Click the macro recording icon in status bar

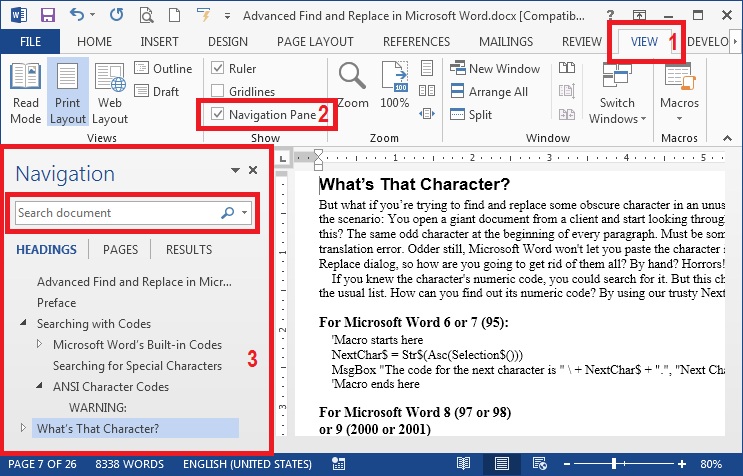338,464
